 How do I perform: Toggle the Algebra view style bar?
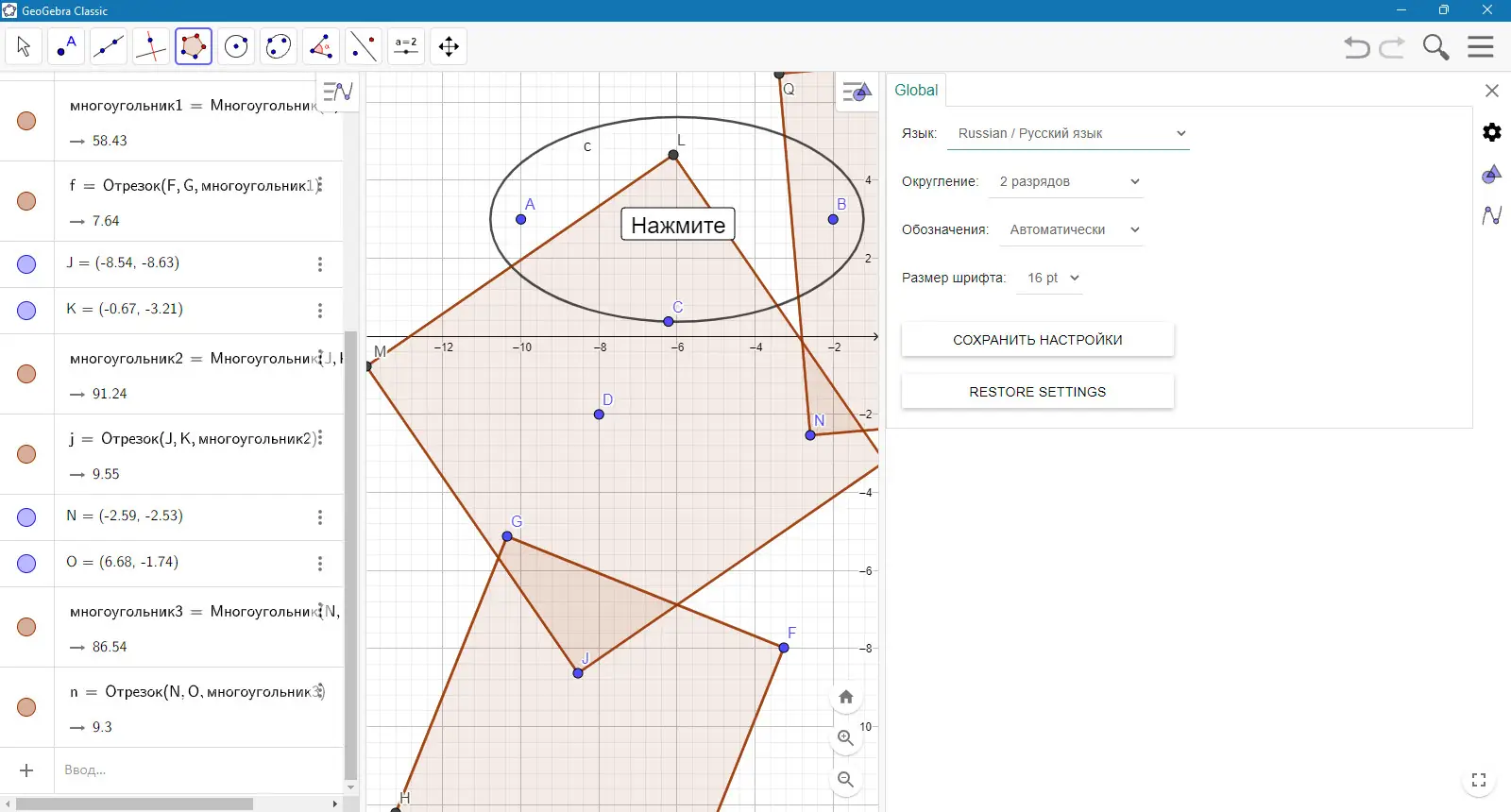(x=337, y=92)
